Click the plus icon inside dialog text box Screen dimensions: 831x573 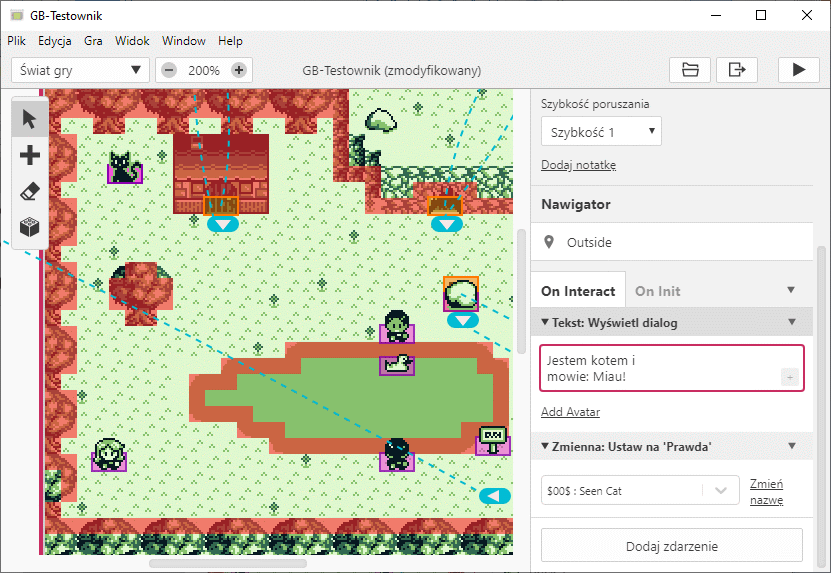tap(790, 377)
